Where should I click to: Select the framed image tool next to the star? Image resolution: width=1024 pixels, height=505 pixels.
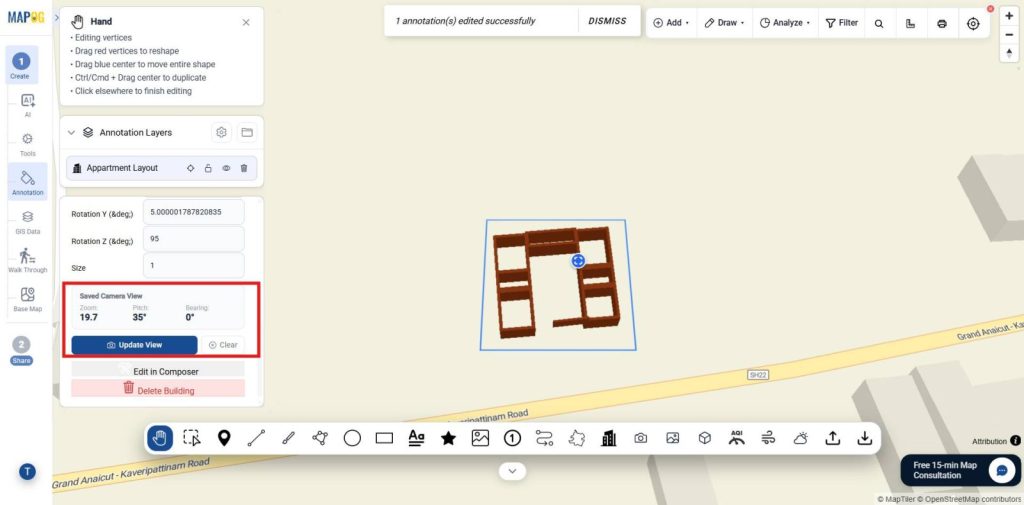pyautogui.click(x=480, y=438)
